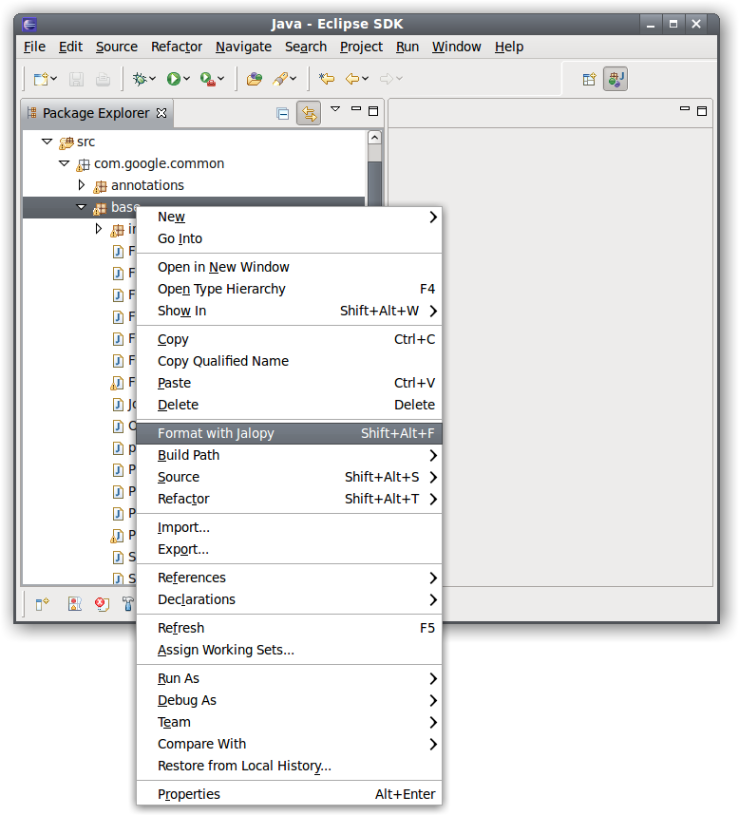Open the Show In submenu
The height and width of the screenshot is (815, 739).
(289, 311)
